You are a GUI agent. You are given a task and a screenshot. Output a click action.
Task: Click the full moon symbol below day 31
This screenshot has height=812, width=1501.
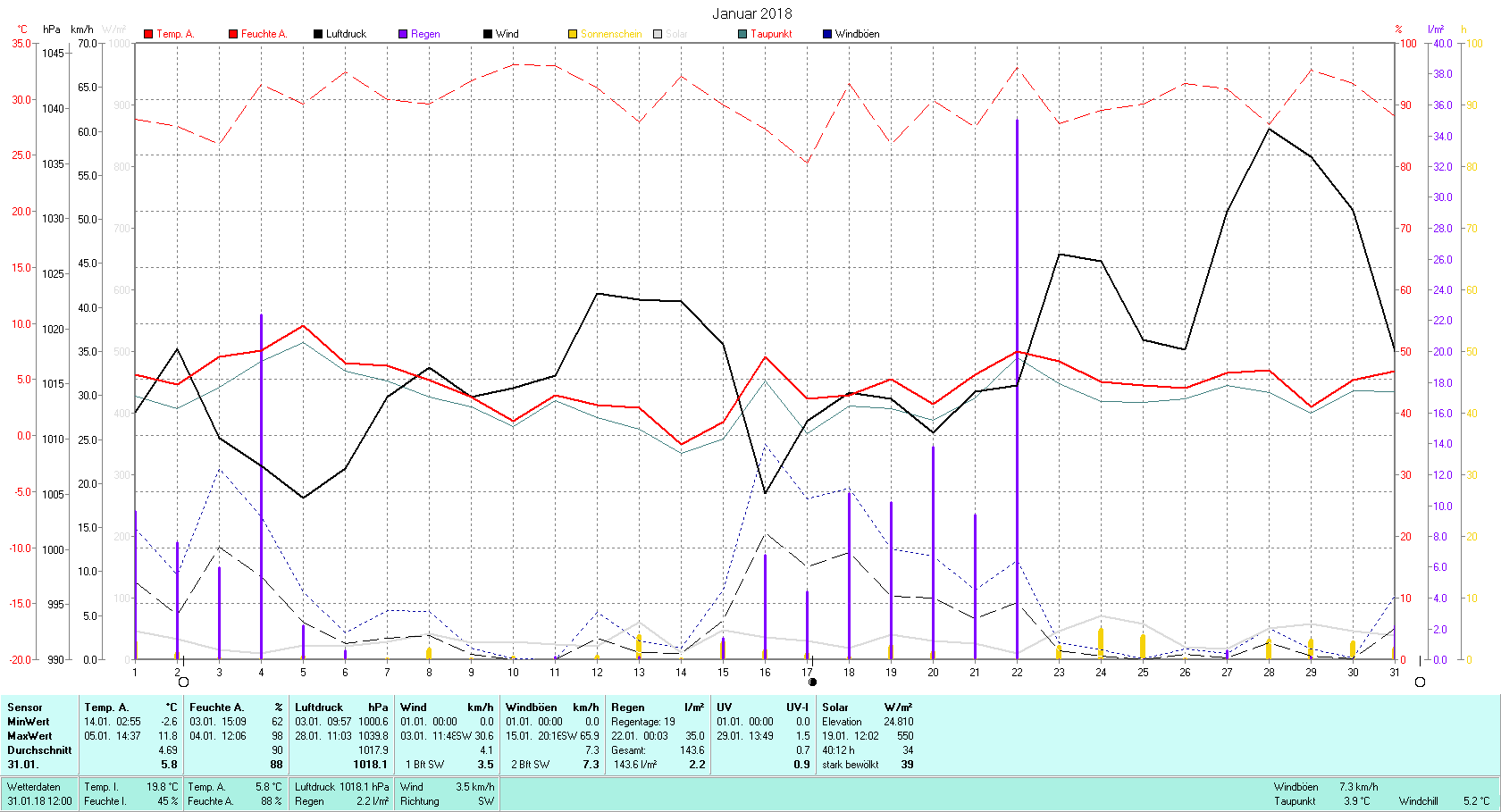[1420, 682]
